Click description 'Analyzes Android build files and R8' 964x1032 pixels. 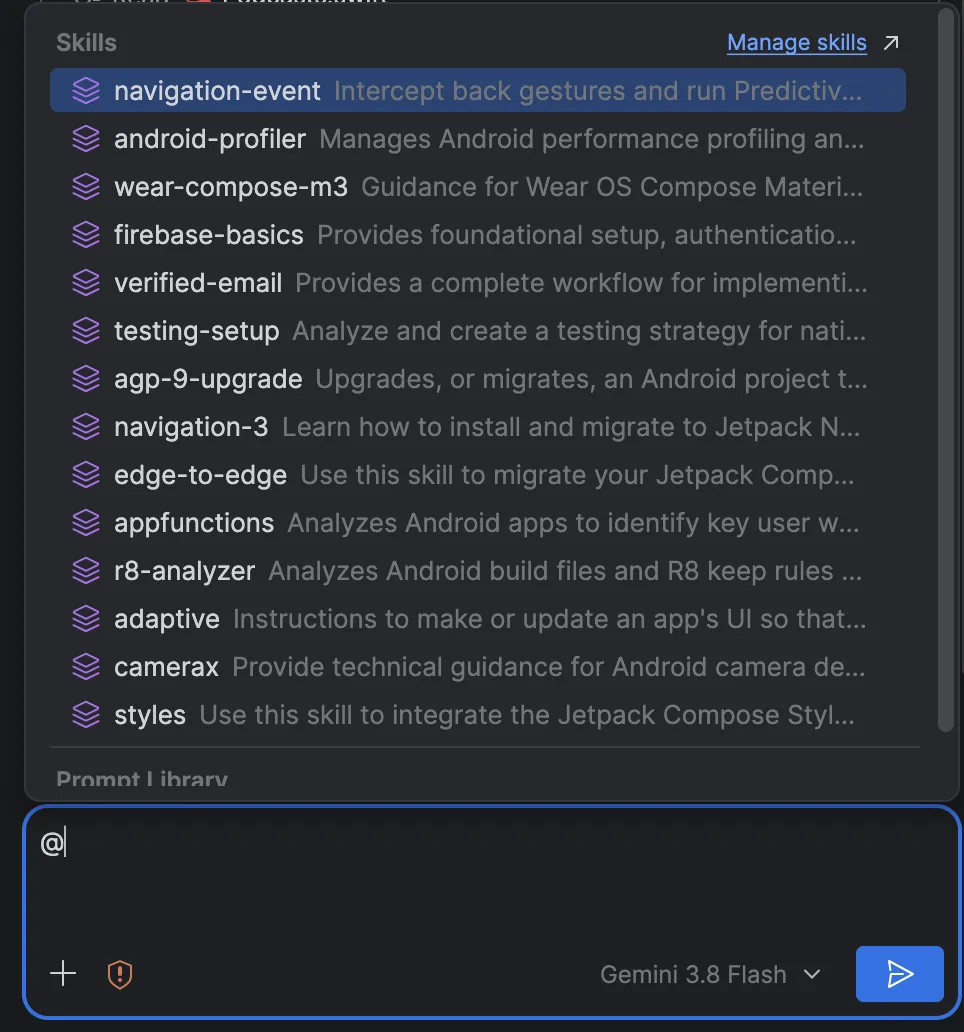[x=484, y=571]
